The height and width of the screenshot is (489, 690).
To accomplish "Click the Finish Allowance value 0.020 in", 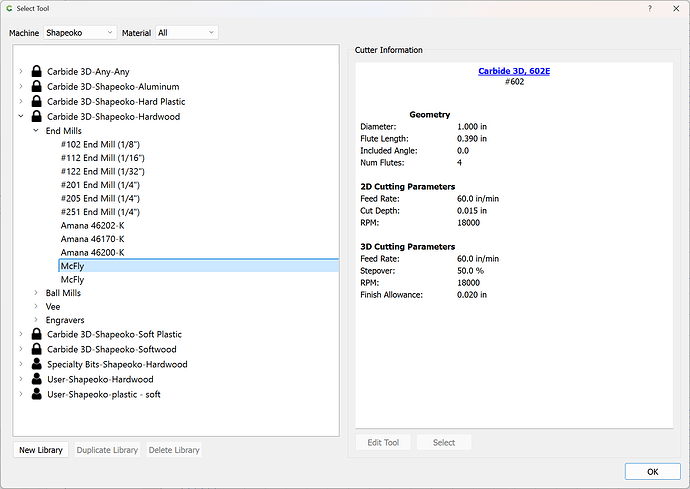I will coord(472,294).
